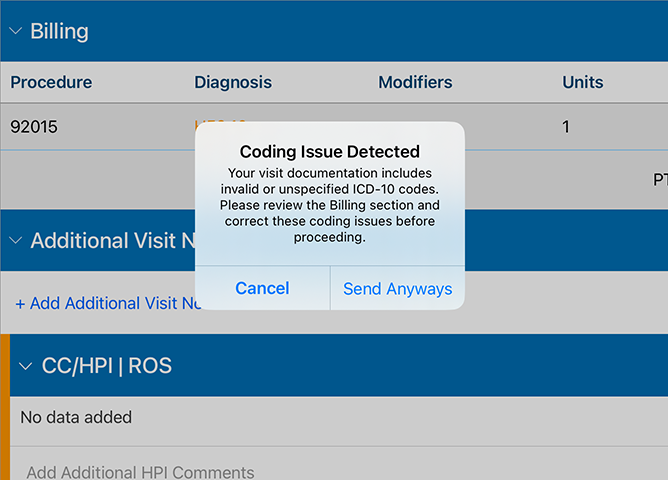Tap the units value 1 cell
This screenshot has height=480, width=668.
click(566, 126)
